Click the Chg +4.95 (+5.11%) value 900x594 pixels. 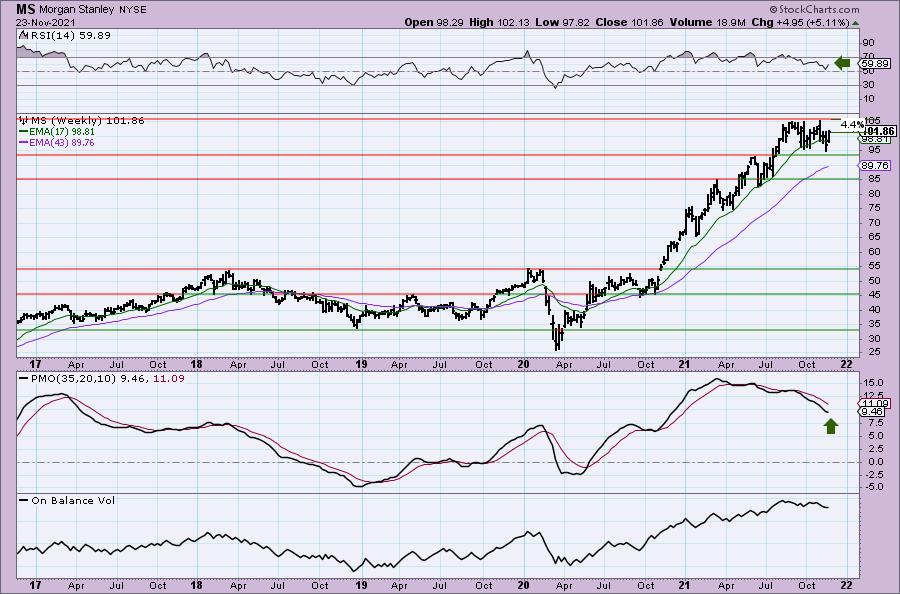(x=800, y=22)
